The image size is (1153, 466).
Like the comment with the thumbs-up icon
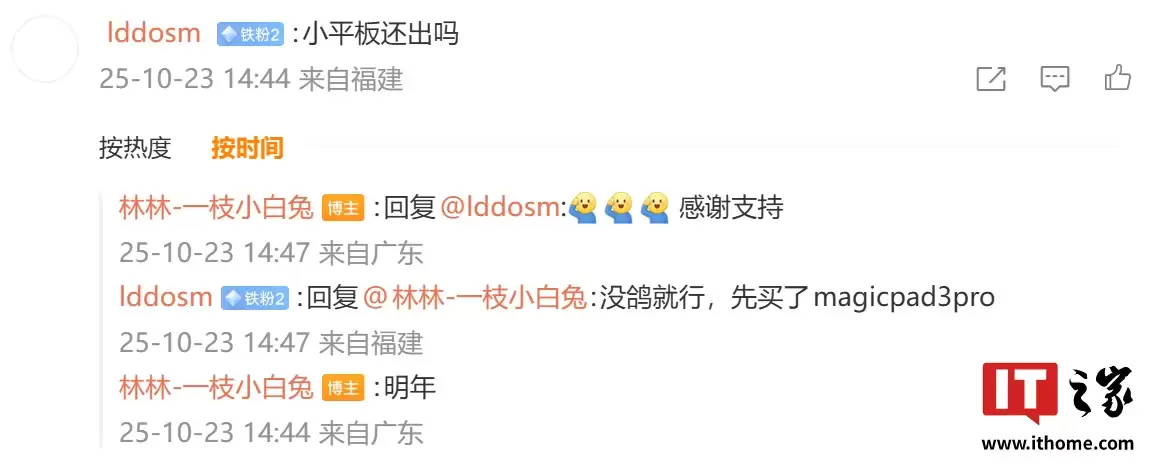click(1118, 77)
